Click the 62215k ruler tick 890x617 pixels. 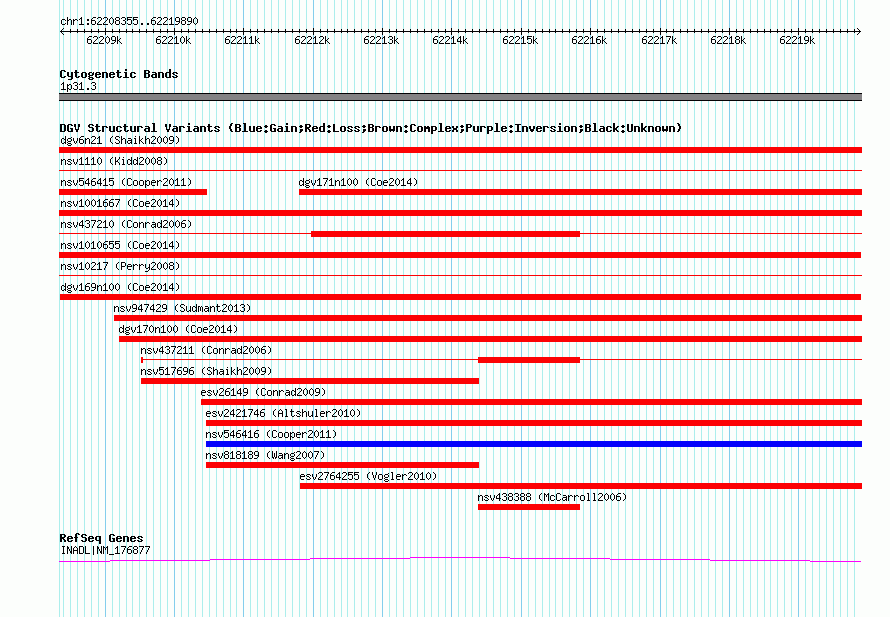click(x=520, y=40)
